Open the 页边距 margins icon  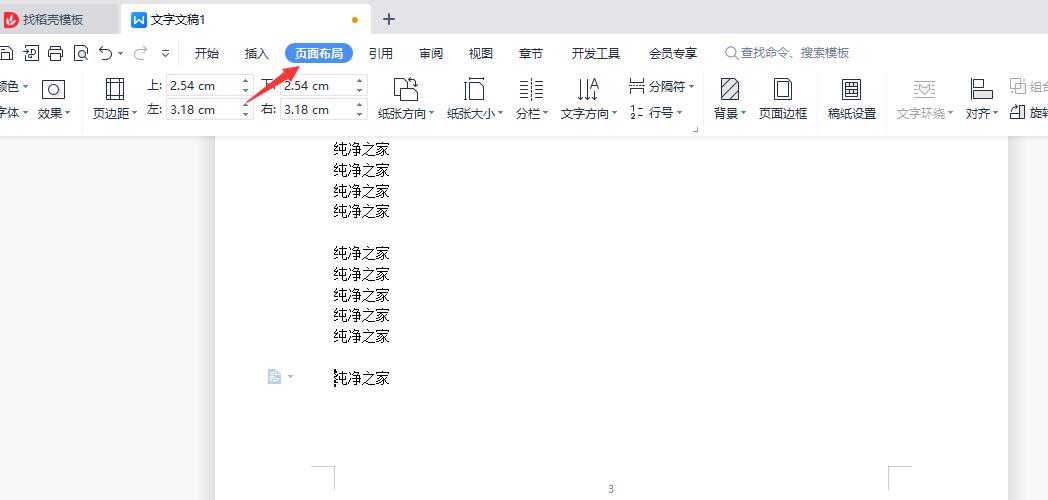coord(115,89)
